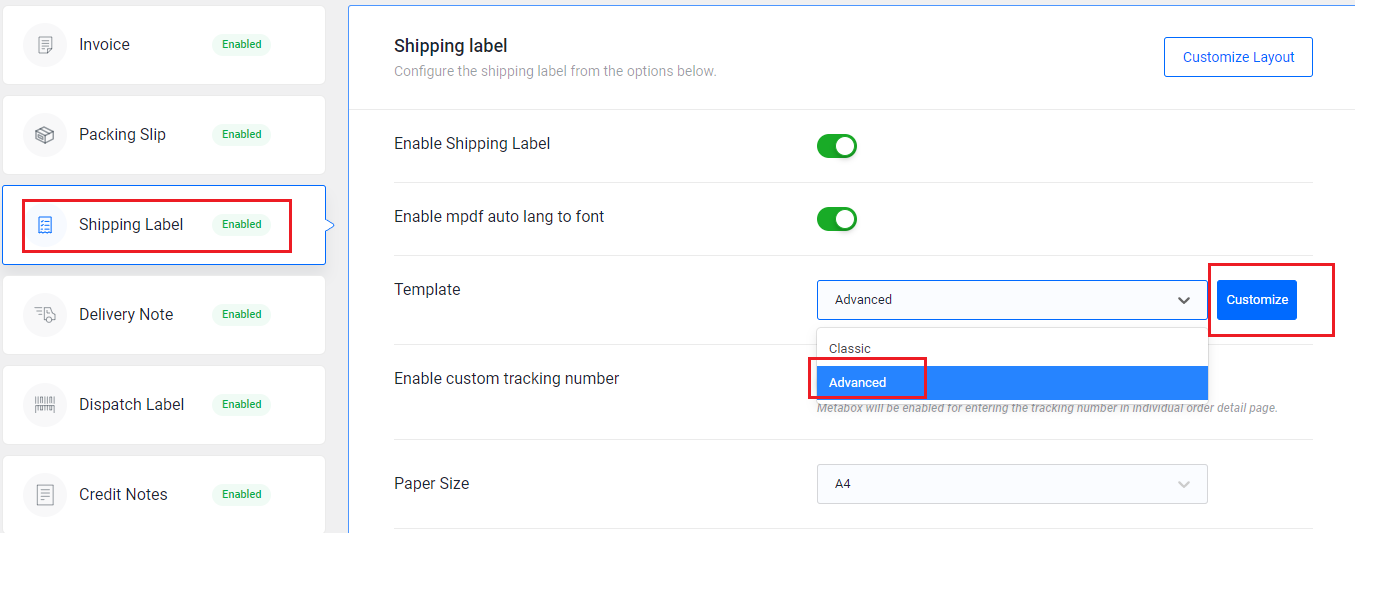Click the blue Customize button
Viewport: 1394px width, 597px height.
click(1257, 300)
